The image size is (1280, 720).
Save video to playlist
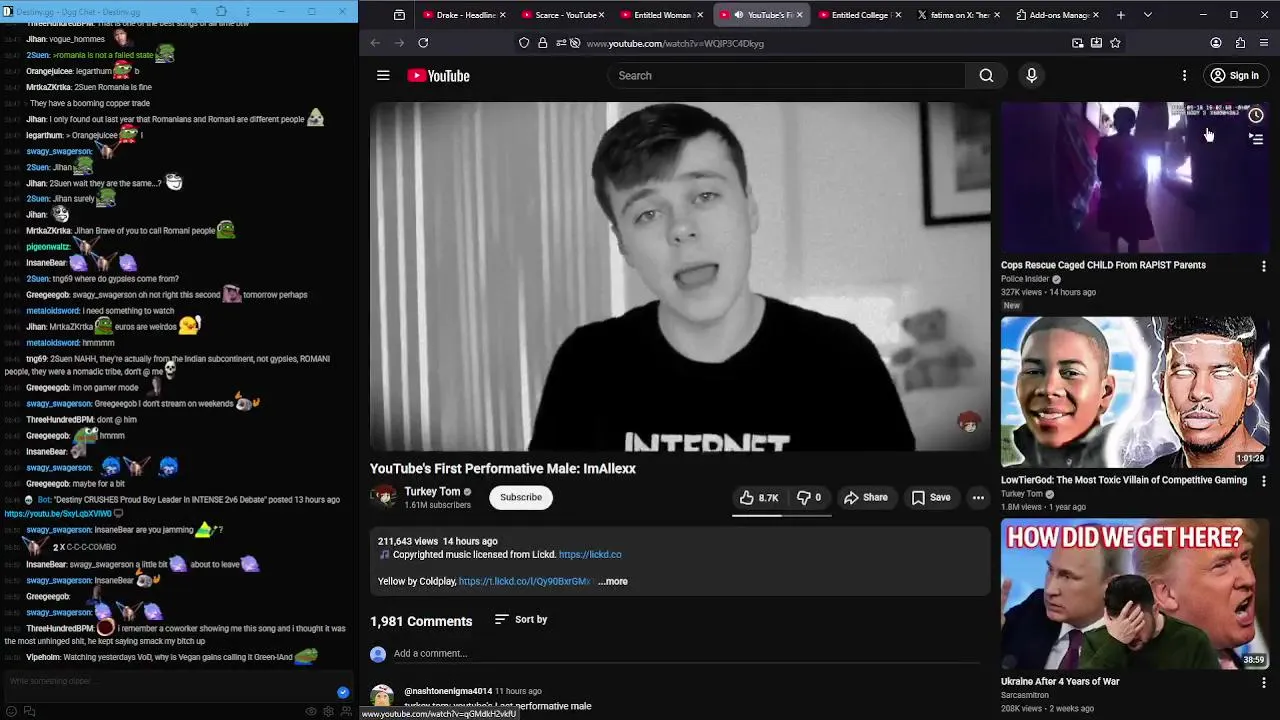(x=931, y=497)
